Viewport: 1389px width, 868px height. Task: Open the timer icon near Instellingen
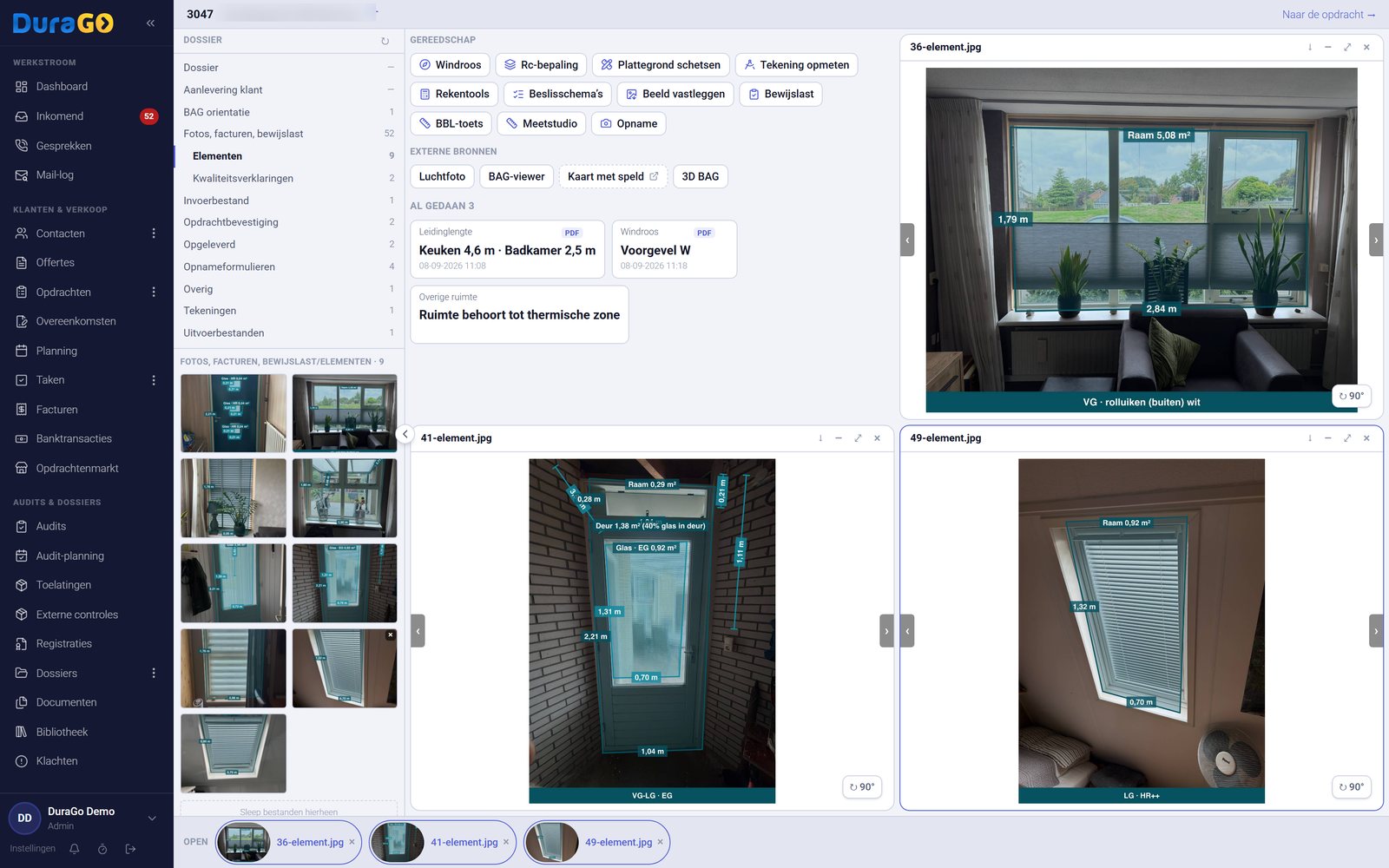click(102, 849)
